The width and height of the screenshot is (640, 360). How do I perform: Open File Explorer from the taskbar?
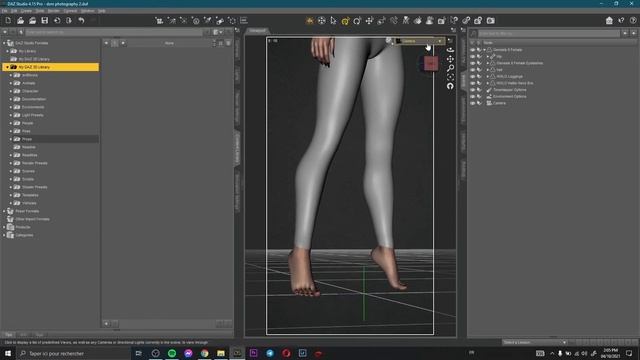click(221, 353)
